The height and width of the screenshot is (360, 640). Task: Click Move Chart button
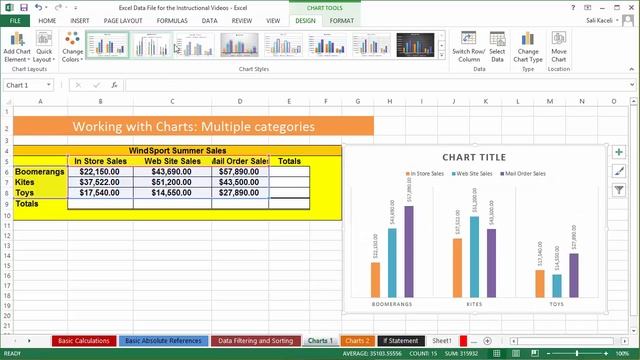tap(559, 47)
